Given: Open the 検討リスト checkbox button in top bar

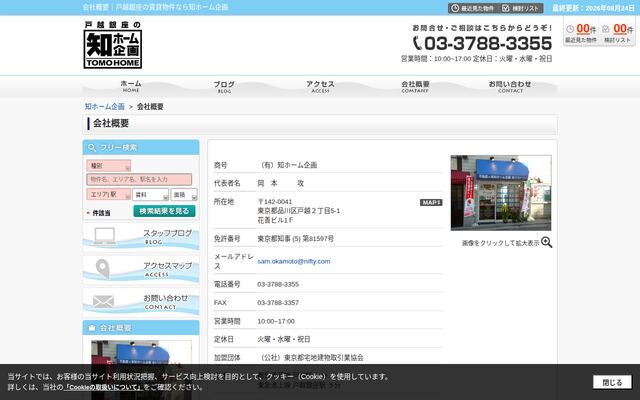Looking at the screenshot, I should tap(521, 8).
